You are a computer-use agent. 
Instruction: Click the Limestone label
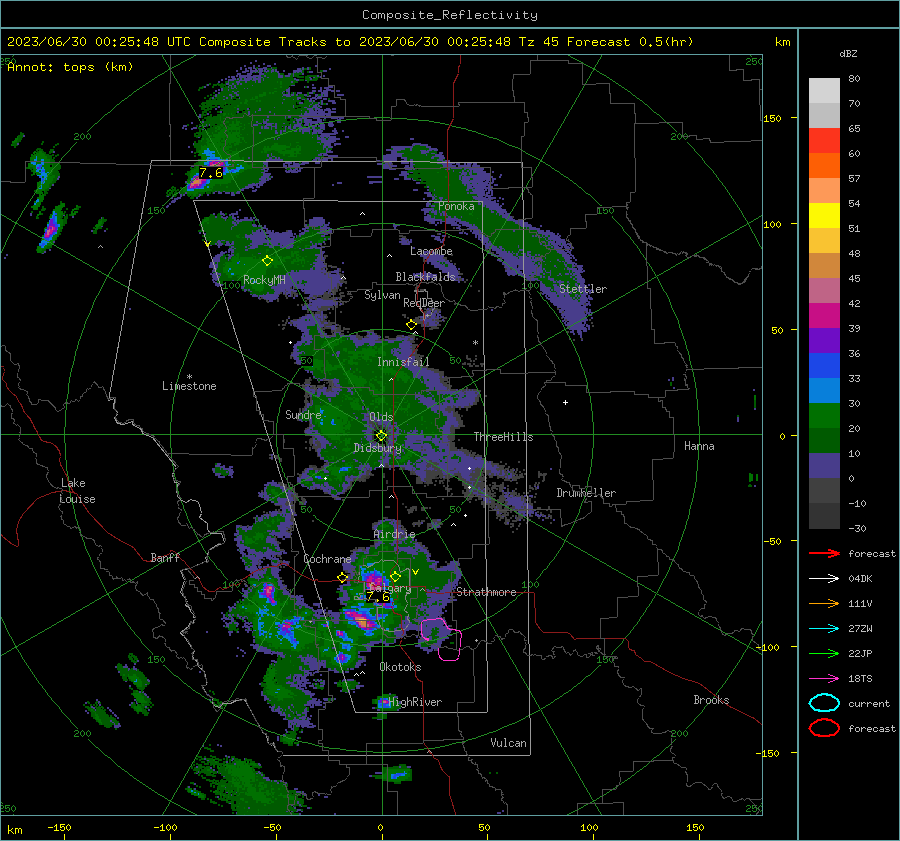pos(189,386)
